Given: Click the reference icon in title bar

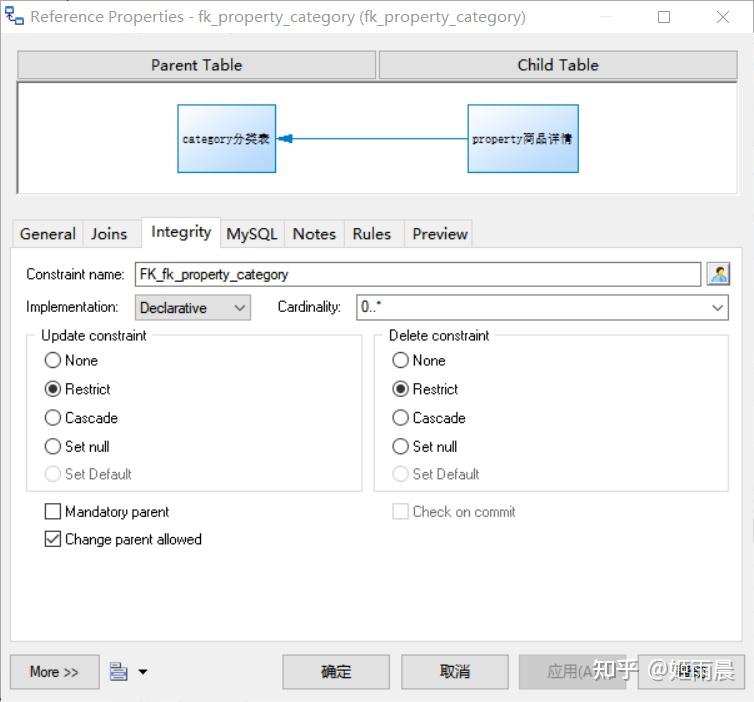Looking at the screenshot, I should [14, 16].
